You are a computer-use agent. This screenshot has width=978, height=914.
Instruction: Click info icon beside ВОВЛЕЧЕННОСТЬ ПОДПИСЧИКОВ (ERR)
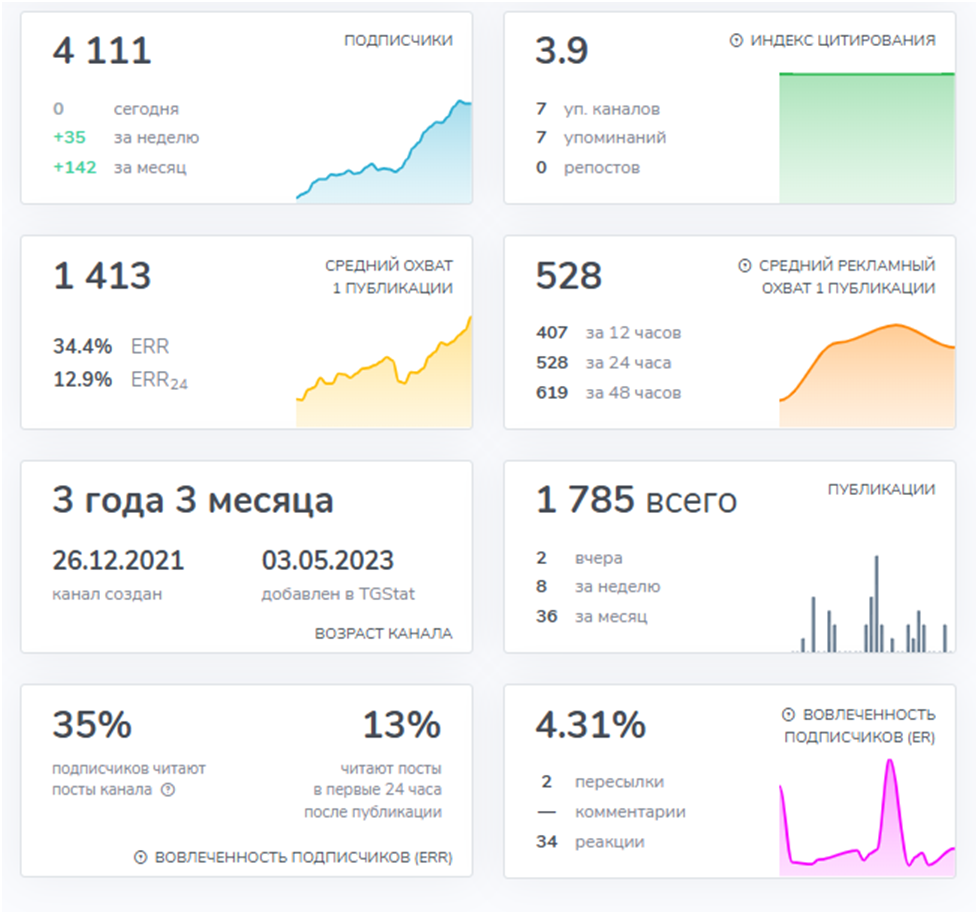point(140,857)
